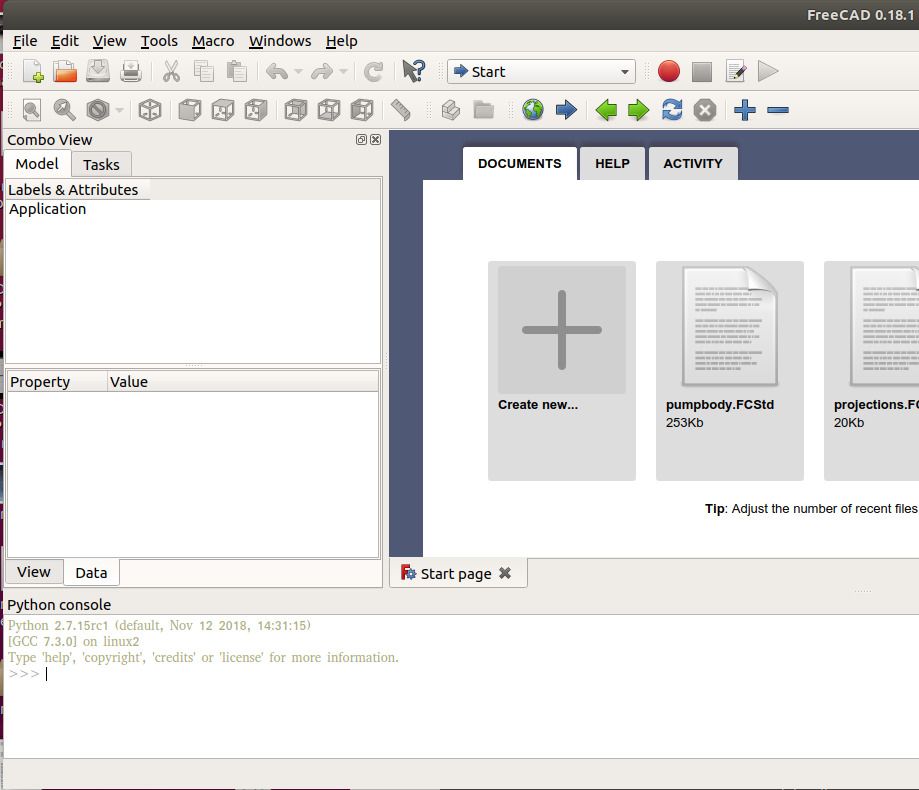Expand the undo history arrow
This screenshot has width=919, height=790.
pos(298,71)
